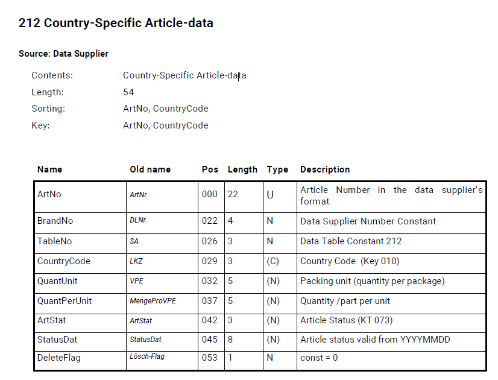Click the 'Source: Data Supplier' text

63,54
